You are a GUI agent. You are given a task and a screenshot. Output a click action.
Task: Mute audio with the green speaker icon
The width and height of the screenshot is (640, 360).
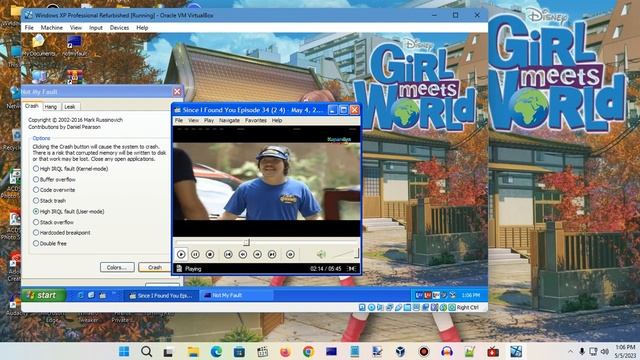click(321, 254)
